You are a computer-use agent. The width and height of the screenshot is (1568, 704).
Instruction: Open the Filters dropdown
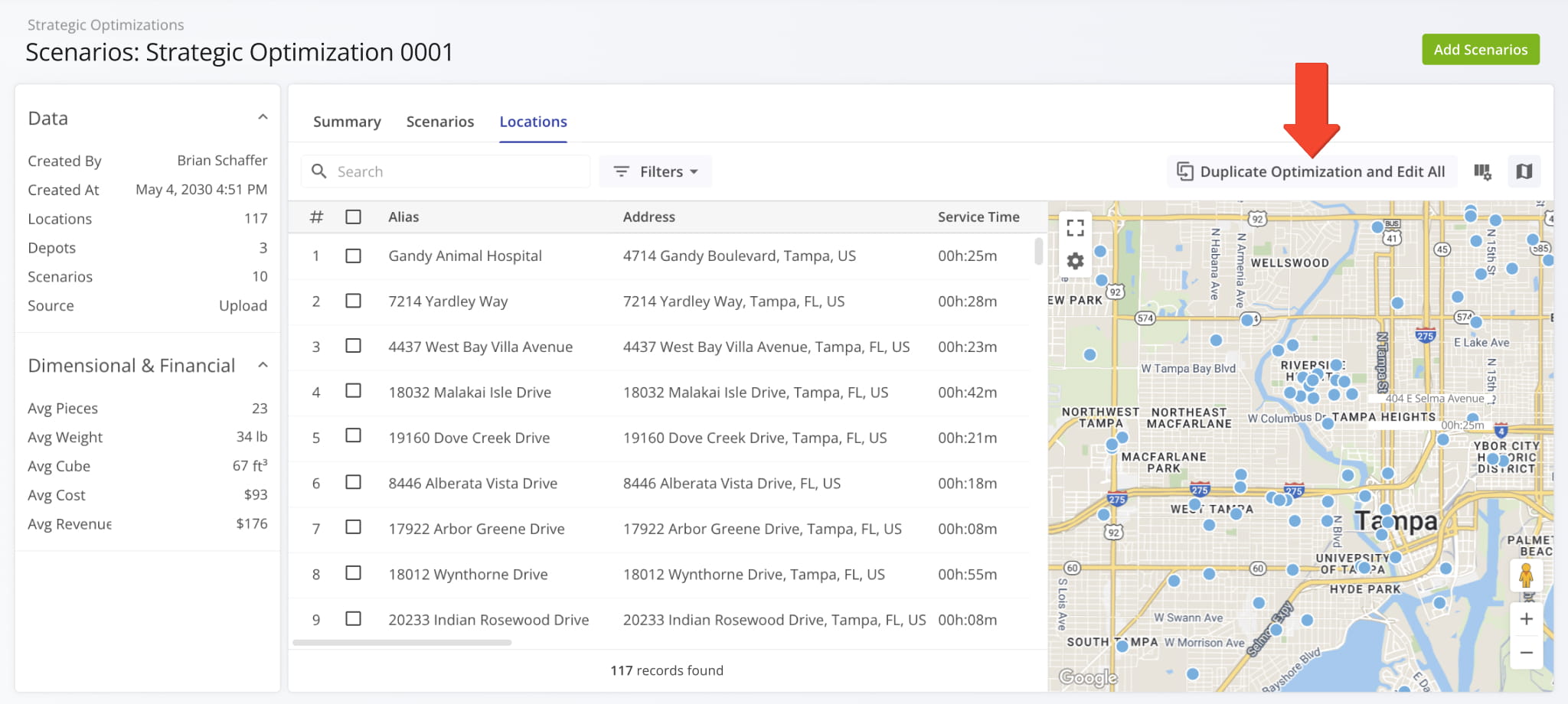[656, 172]
